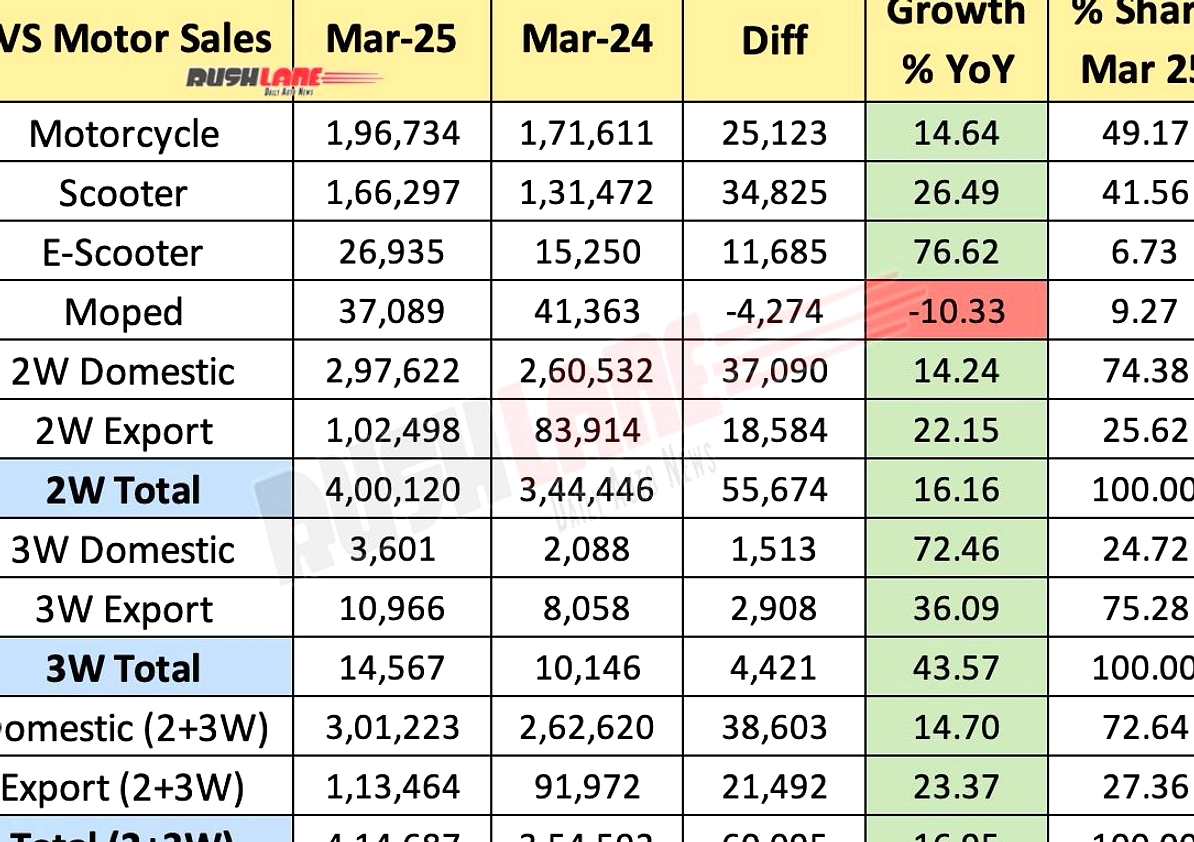Select the Mar-24 column header
The width and height of the screenshot is (1194, 842).
point(587,39)
